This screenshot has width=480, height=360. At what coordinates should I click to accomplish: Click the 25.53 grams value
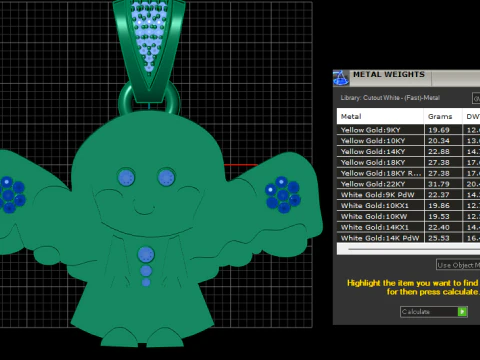pyautogui.click(x=439, y=238)
